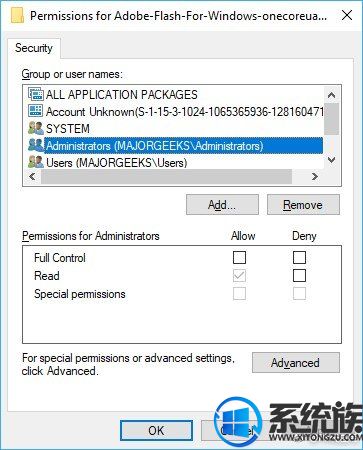Image resolution: width=363 pixels, height=450 pixels.
Task: Click the Users group icon
Action: 36,162
